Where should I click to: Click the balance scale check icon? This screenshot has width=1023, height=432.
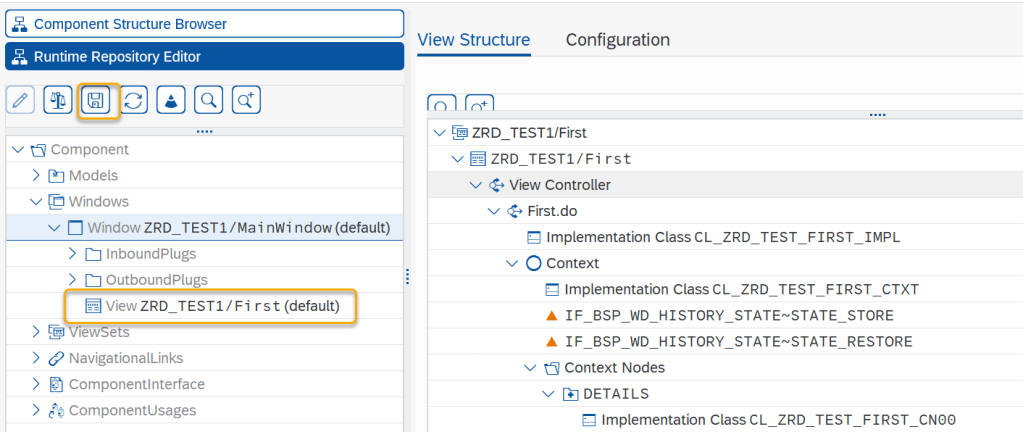point(59,100)
